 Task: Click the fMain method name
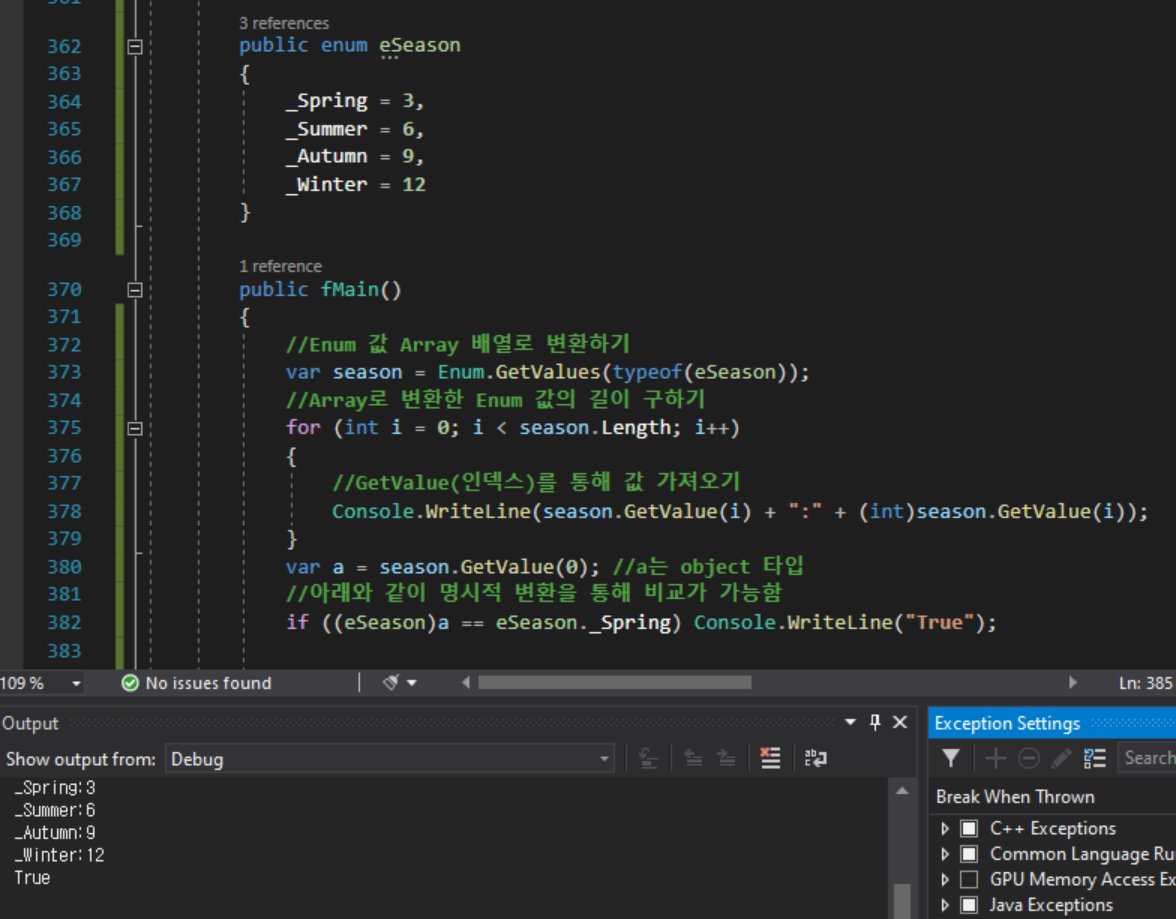coord(350,290)
